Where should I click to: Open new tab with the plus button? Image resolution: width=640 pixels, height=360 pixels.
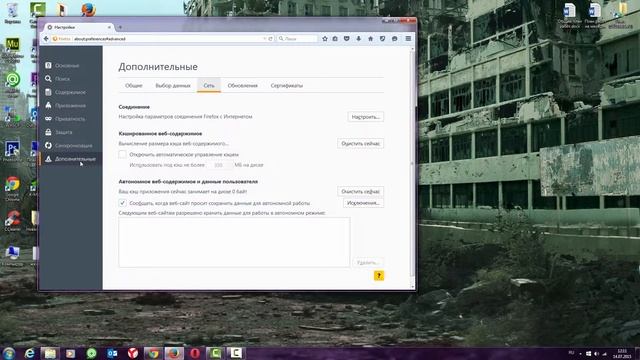120,27
